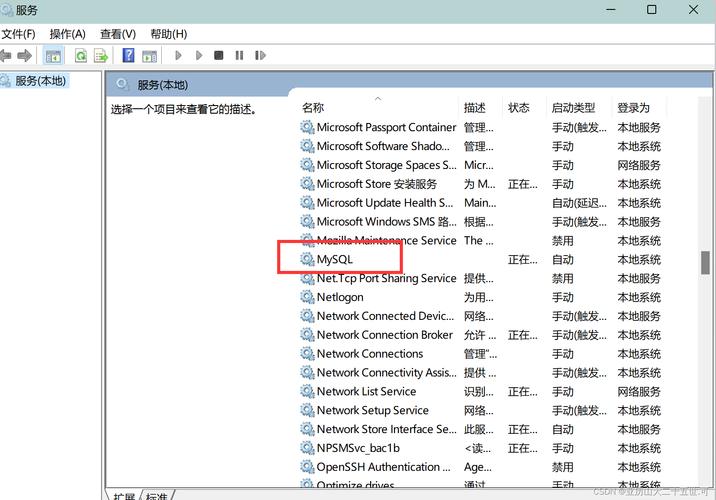Click the Pause Service toolbar icon
The height and width of the screenshot is (500, 716).
(x=239, y=56)
